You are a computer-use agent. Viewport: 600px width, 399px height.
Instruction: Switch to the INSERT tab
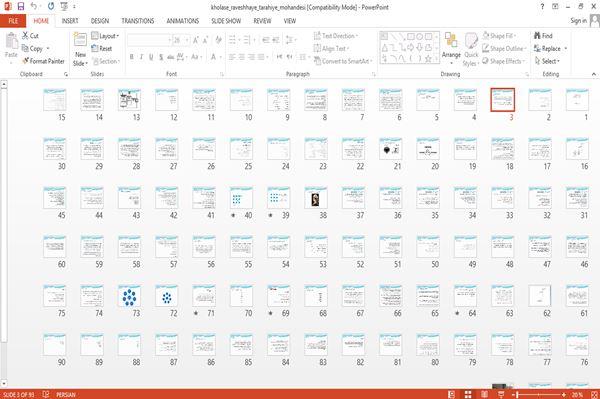(70, 21)
